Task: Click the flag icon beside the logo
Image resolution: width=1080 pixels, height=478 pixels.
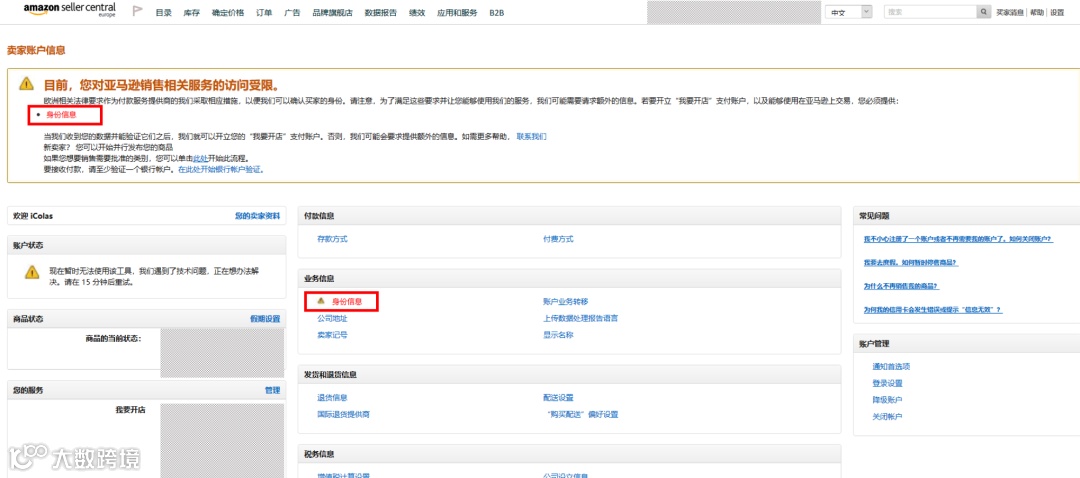Action: (x=137, y=11)
